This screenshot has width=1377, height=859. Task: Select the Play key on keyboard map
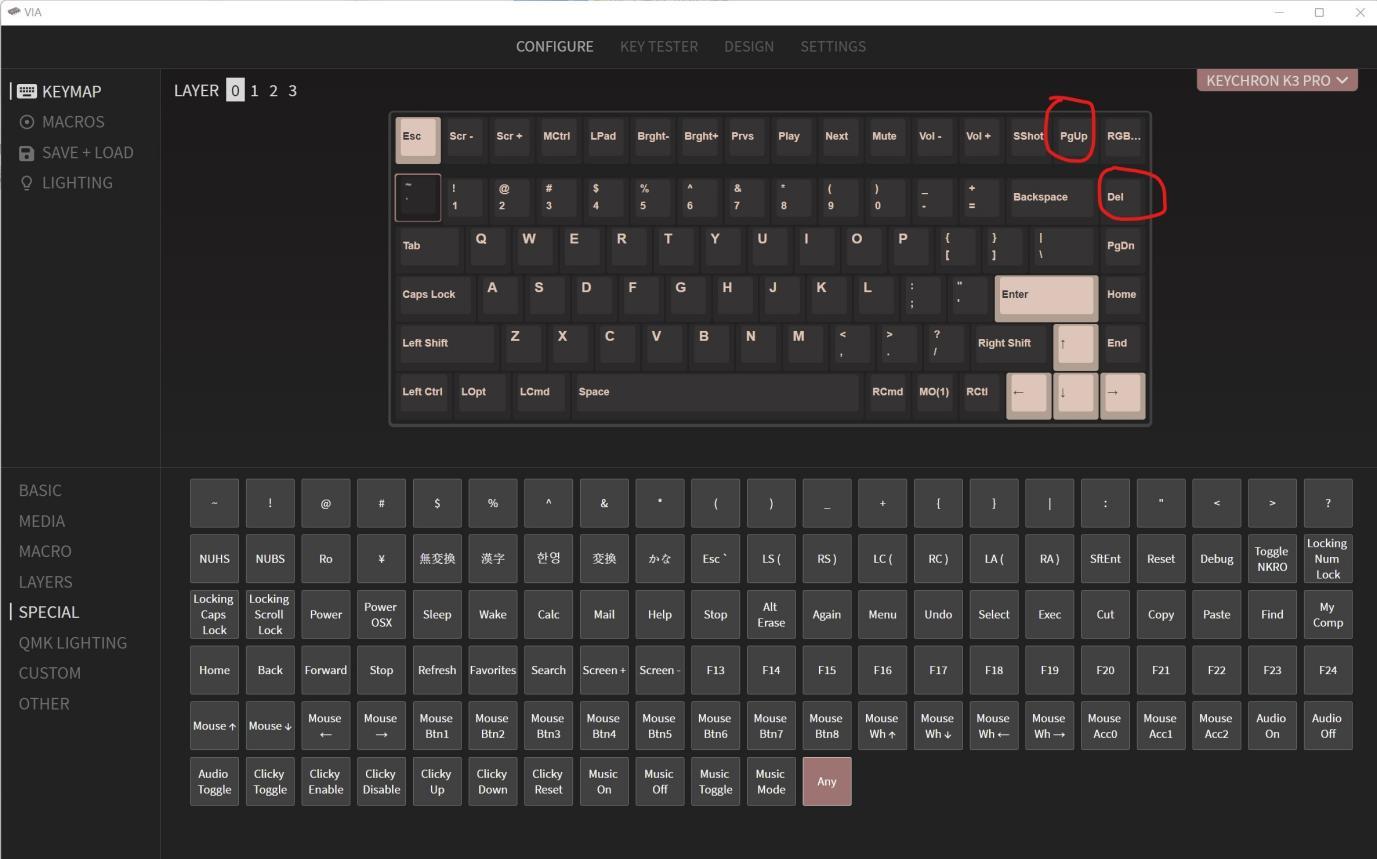(x=791, y=138)
